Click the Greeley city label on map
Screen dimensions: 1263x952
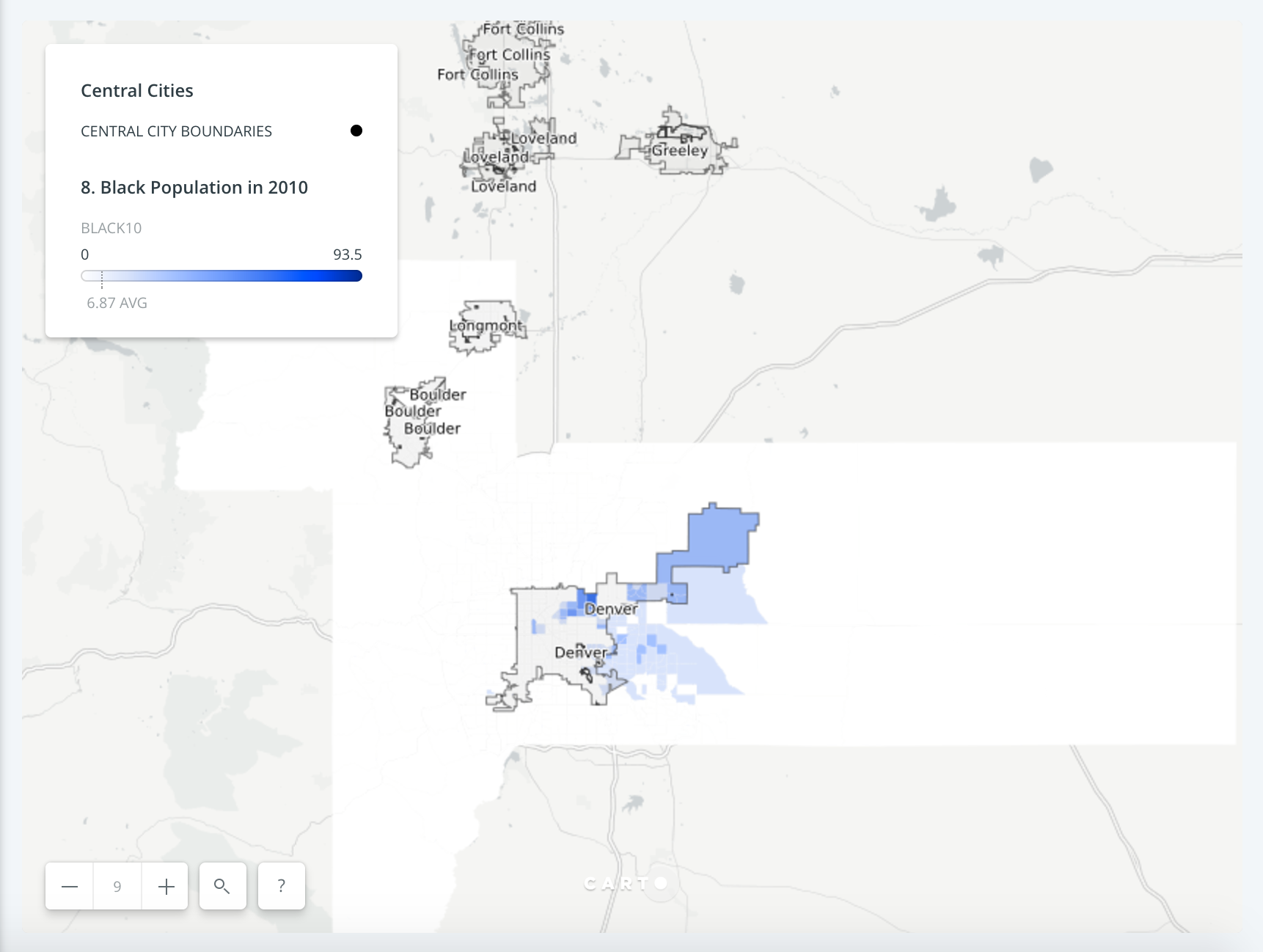[680, 150]
